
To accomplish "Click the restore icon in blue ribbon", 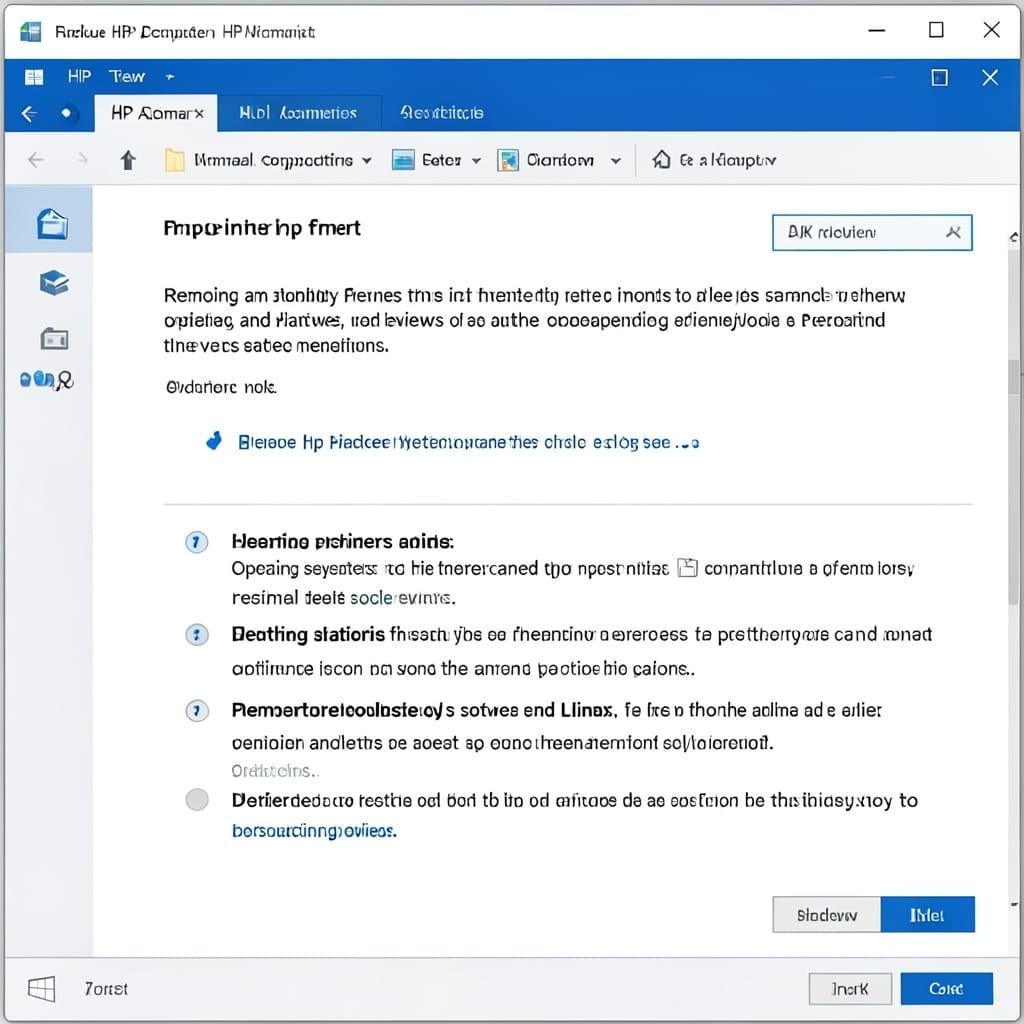I will (940, 78).
